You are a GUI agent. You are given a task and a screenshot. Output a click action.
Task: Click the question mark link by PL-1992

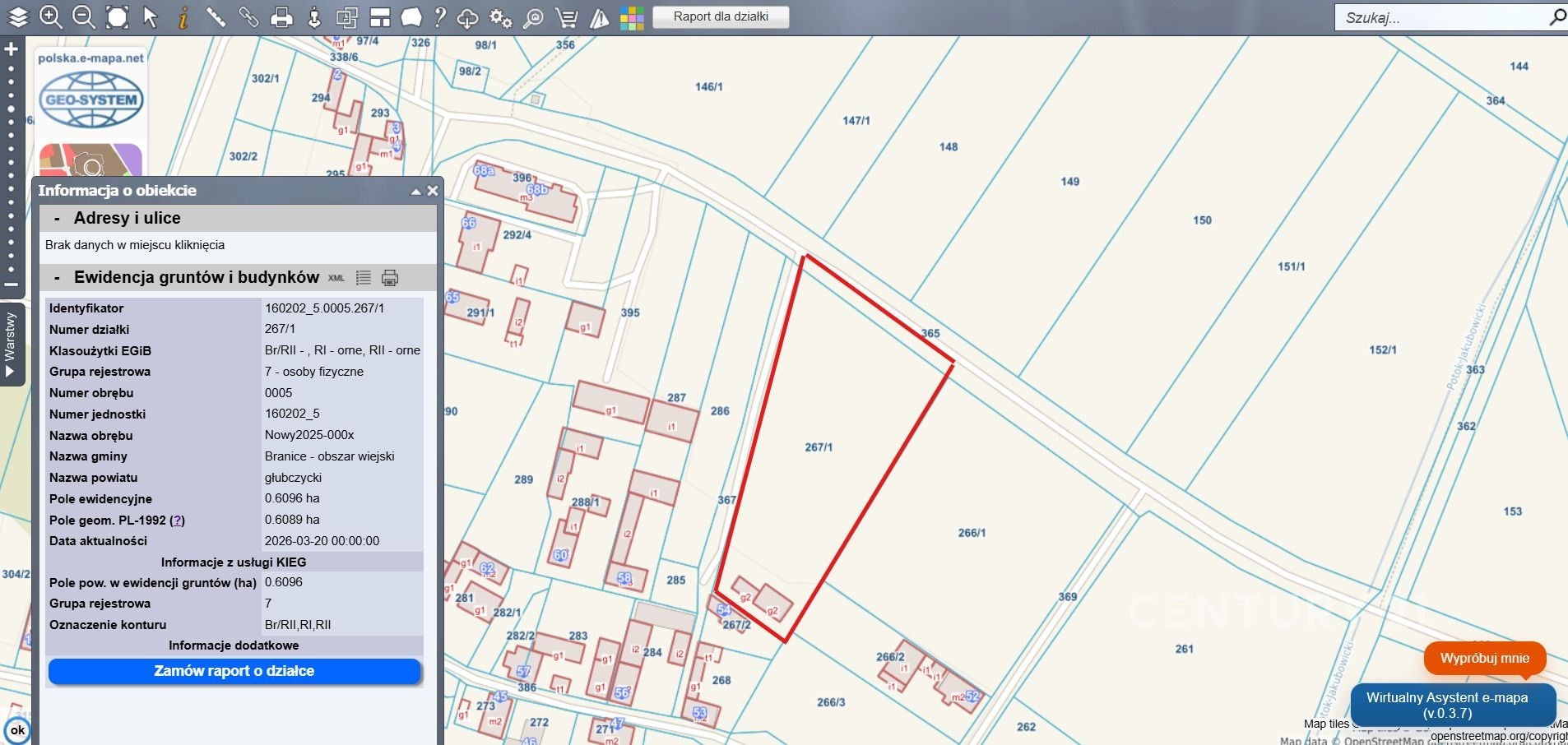177,521
